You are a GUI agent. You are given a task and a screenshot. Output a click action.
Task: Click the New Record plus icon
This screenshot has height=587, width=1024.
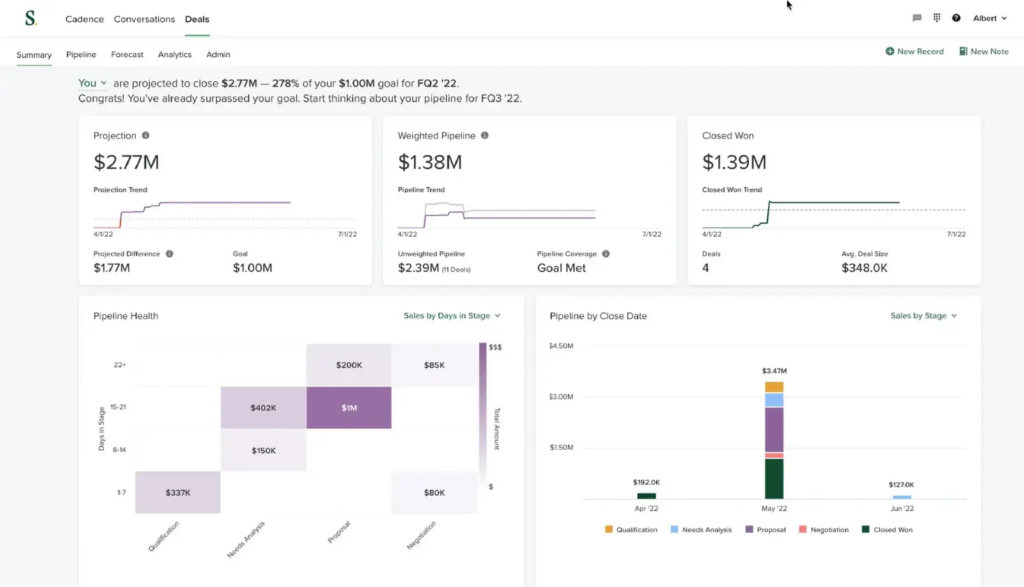tap(889, 51)
